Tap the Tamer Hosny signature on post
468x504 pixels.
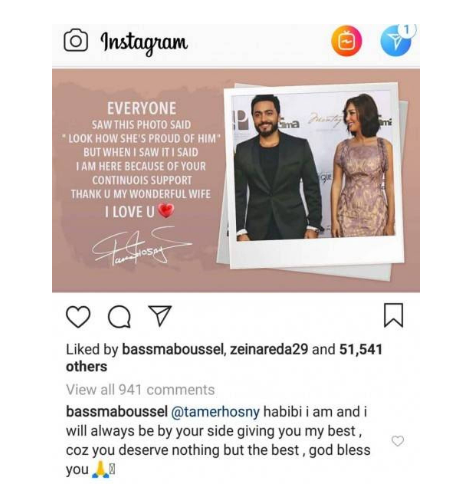[141, 245]
